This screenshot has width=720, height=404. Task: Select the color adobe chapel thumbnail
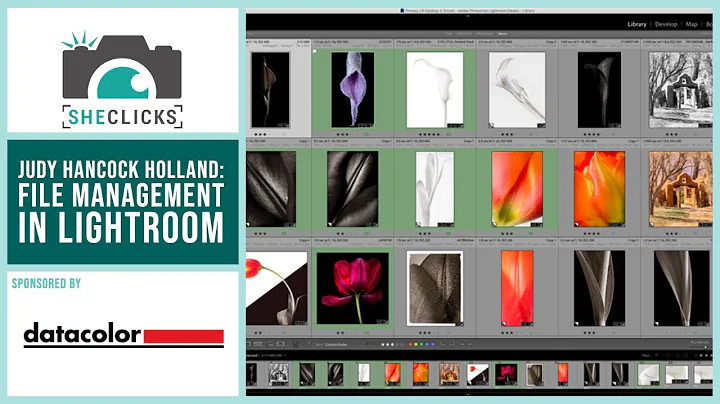tap(681, 189)
